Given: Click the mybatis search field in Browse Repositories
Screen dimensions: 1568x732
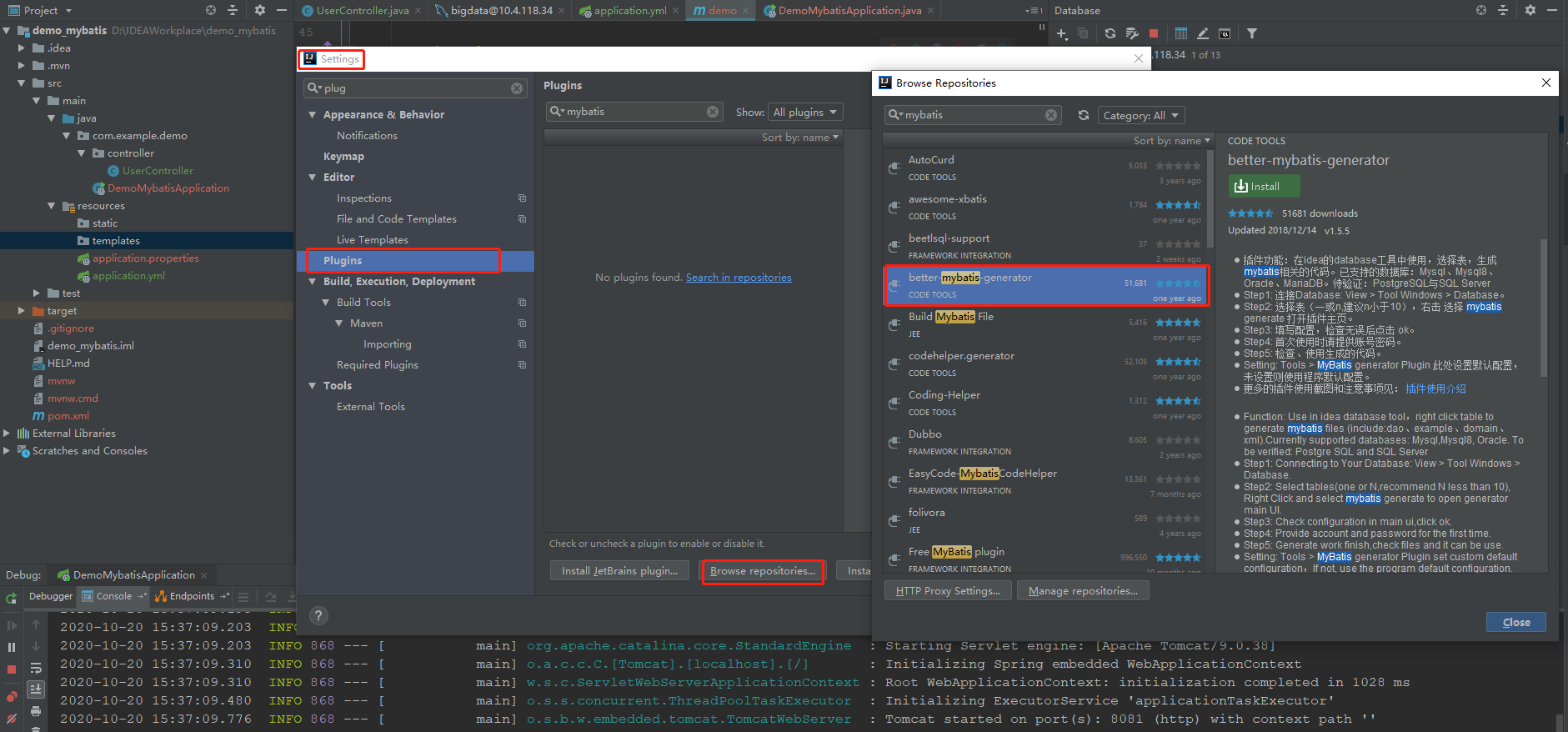Looking at the screenshot, I should [x=972, y=115].
